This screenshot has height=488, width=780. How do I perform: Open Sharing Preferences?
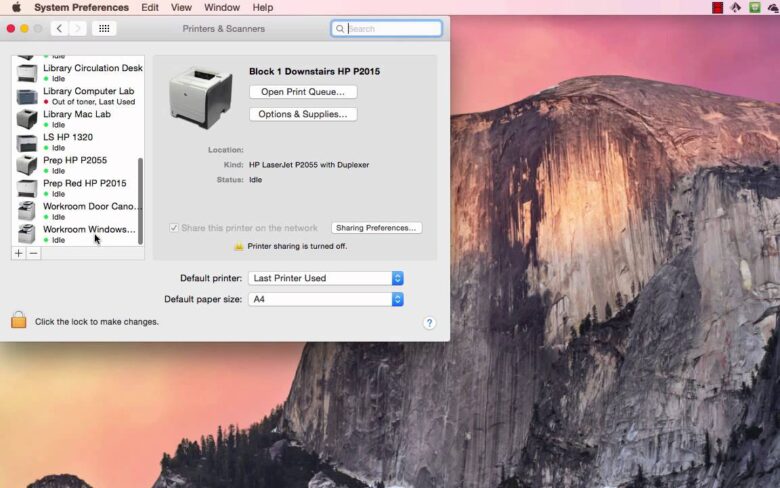pyautogui.click(x=376, y=228)
